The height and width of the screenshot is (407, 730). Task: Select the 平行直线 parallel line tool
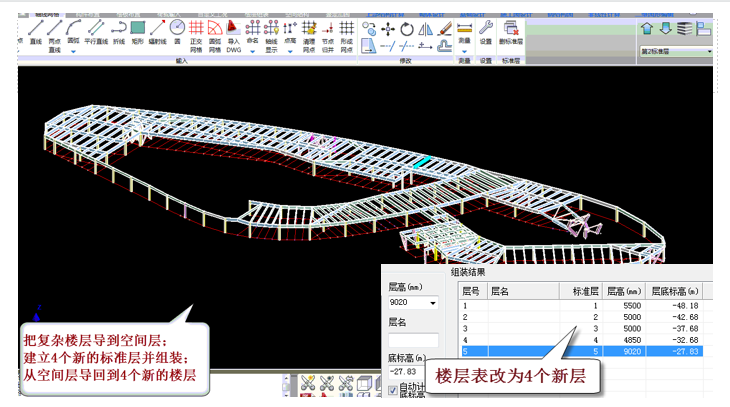[x=96, y=32]
